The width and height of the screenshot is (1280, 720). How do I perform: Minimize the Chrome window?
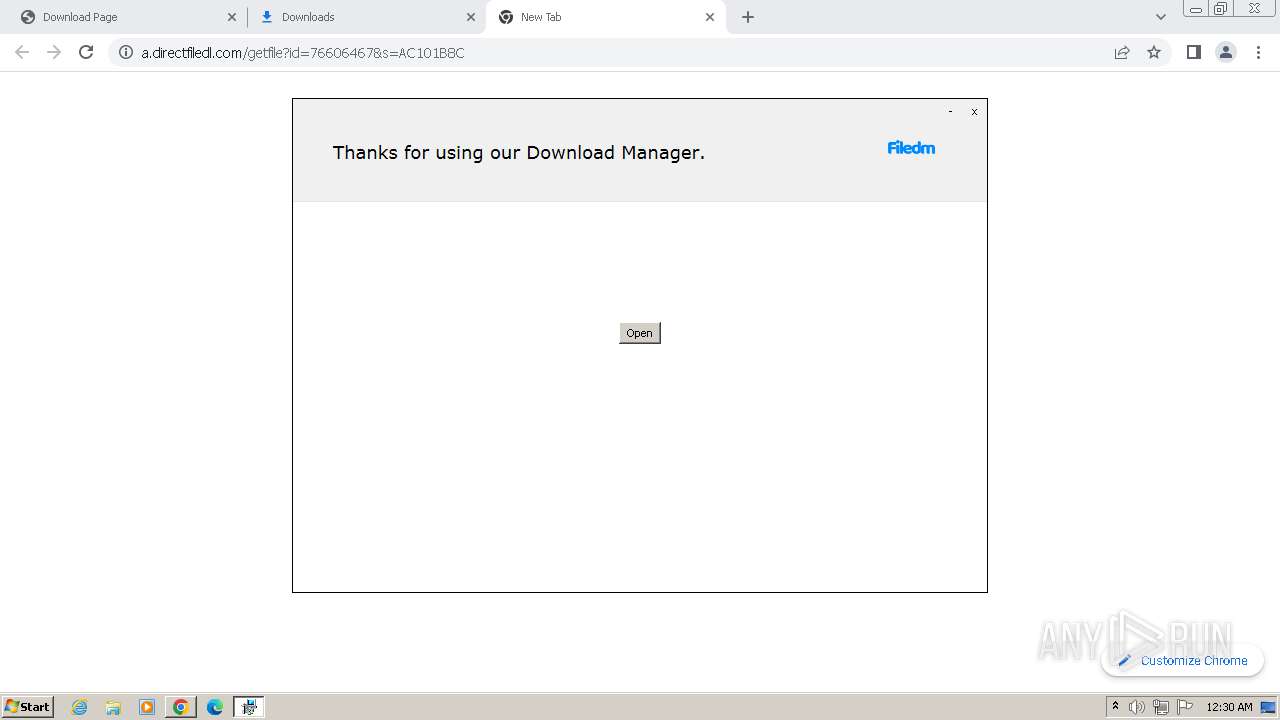point(1195,9)
